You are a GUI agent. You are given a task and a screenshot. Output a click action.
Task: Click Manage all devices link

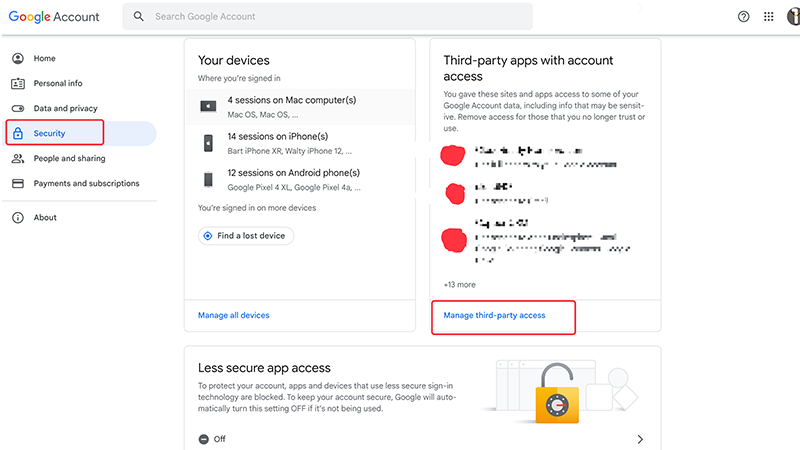(x=234, y=315)
